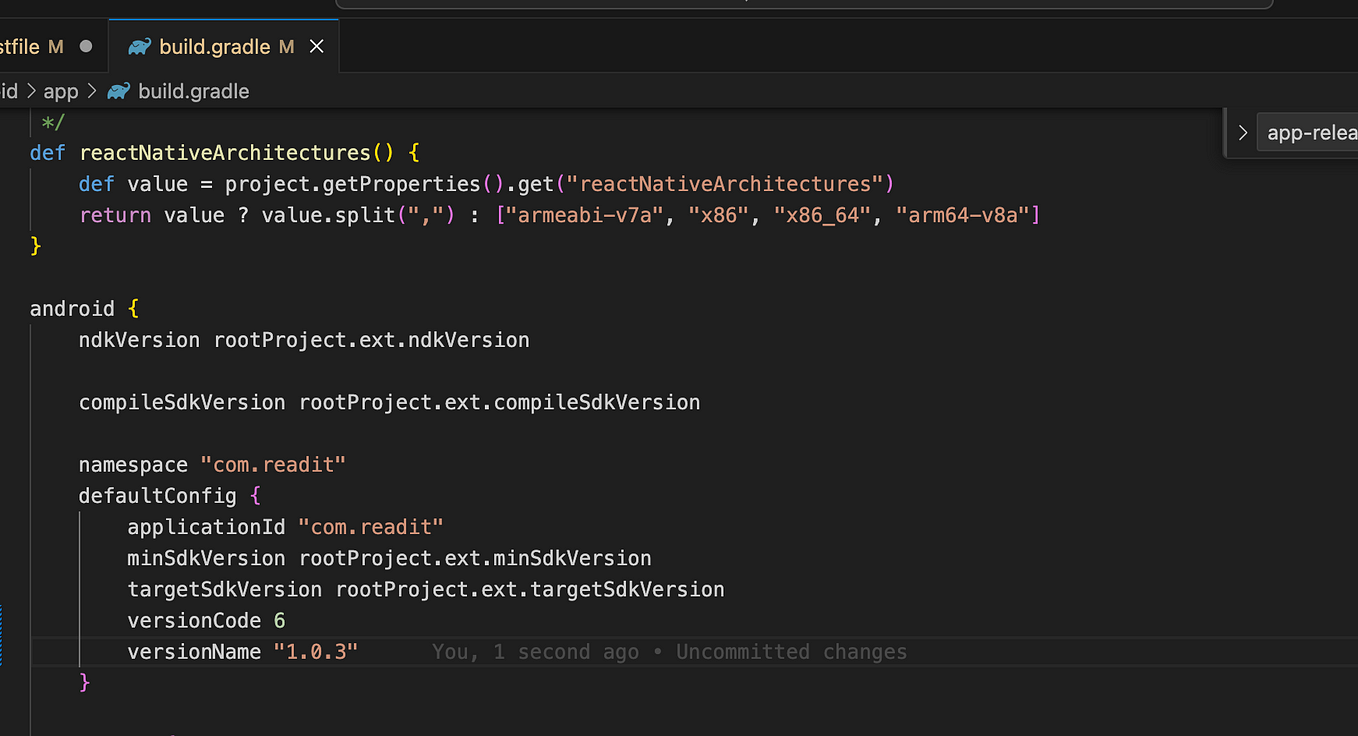Click the chevron before app-release item
The width and height of the screenshot is (1358, 736).
click(x=1242, y=131)
